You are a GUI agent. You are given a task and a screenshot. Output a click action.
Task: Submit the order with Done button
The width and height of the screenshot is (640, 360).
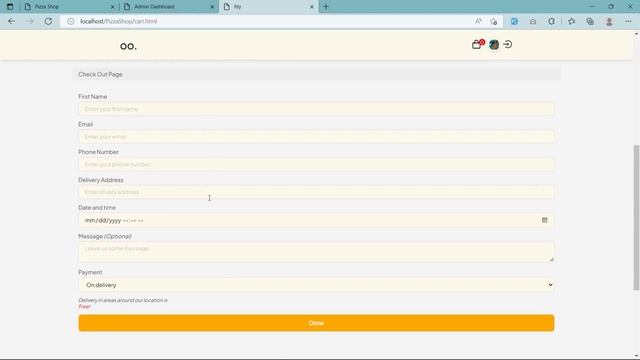click(316, 323)
